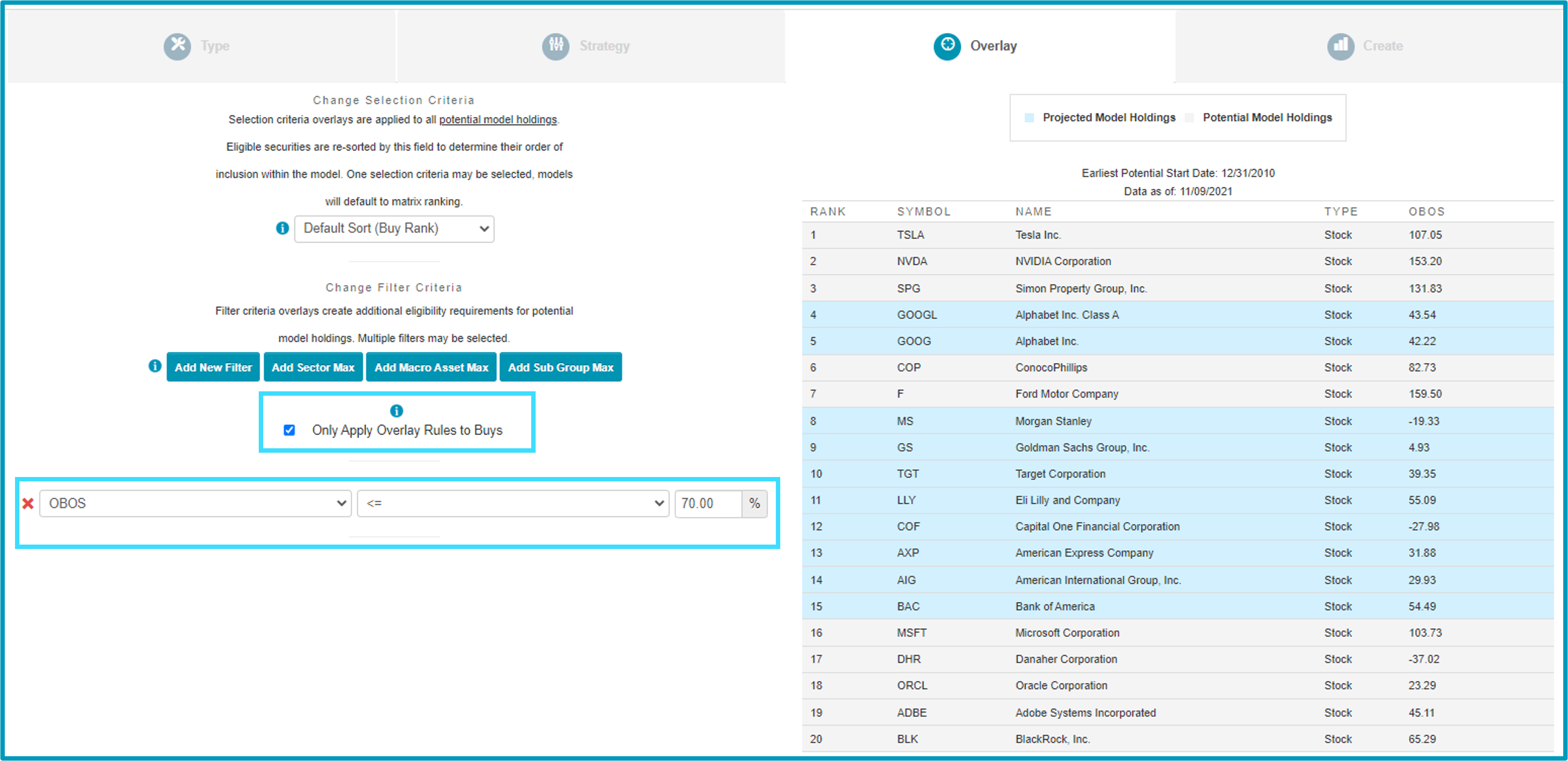Click OBOS value 107.05 for Tesla
The image size is (1568, 761).
pos(1425,235)
